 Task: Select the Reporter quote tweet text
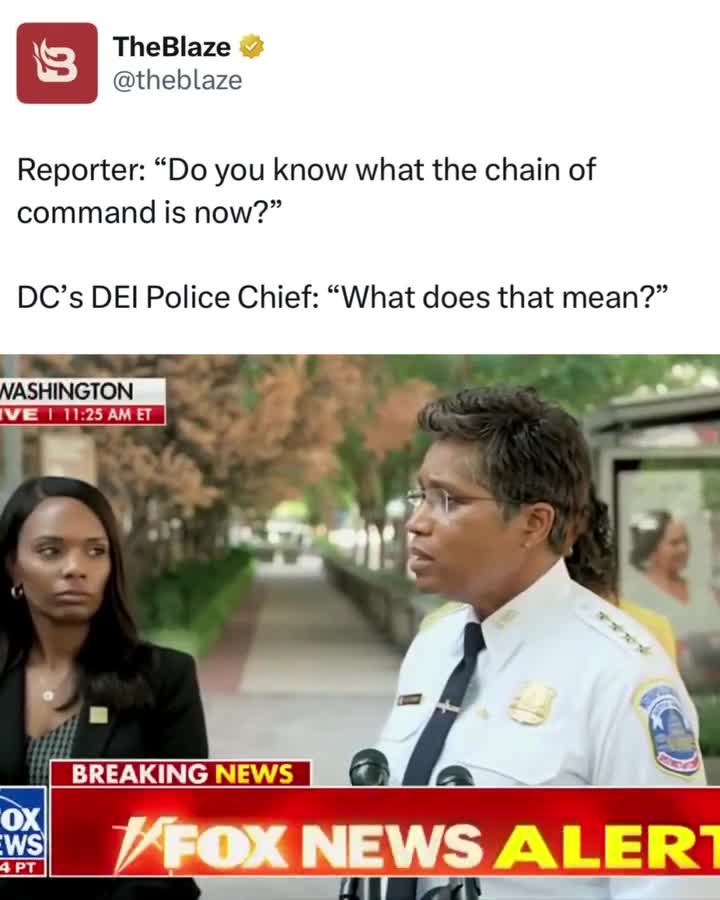coord(306,191)
